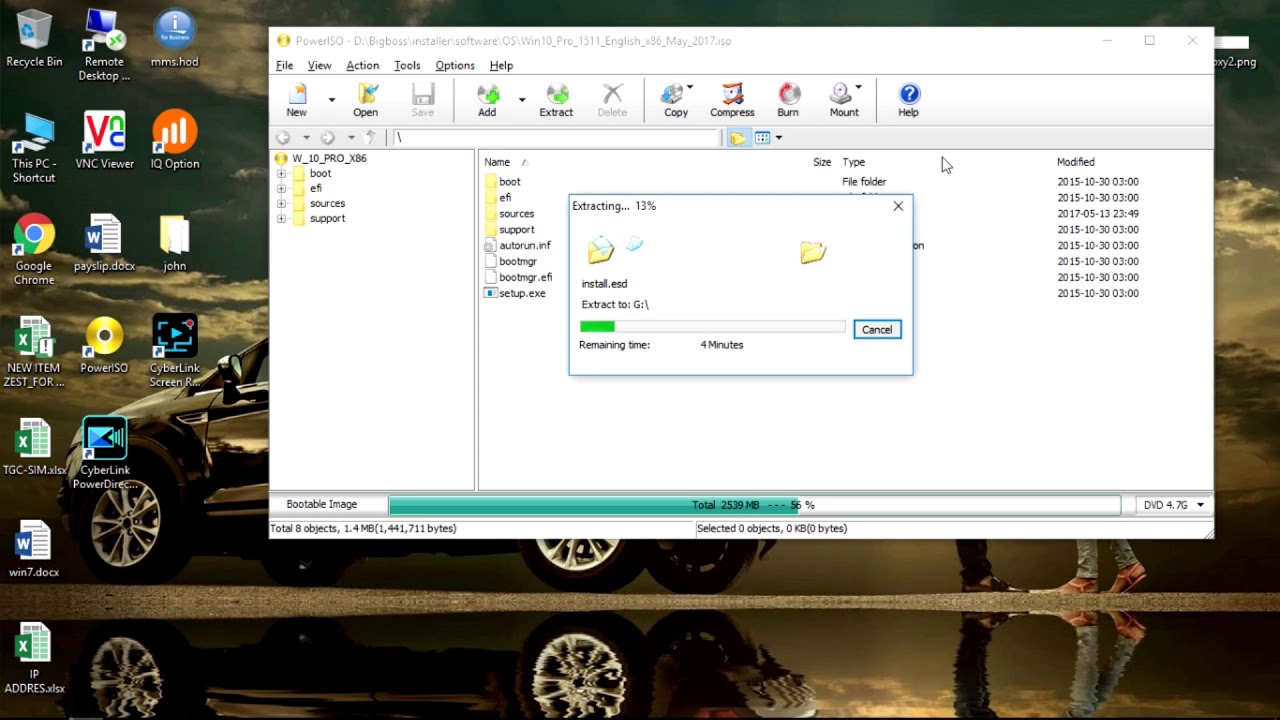The width and height of the screenshot is (1280, 720).
Task: Open the Tools menu
Action: pos(407,65)
